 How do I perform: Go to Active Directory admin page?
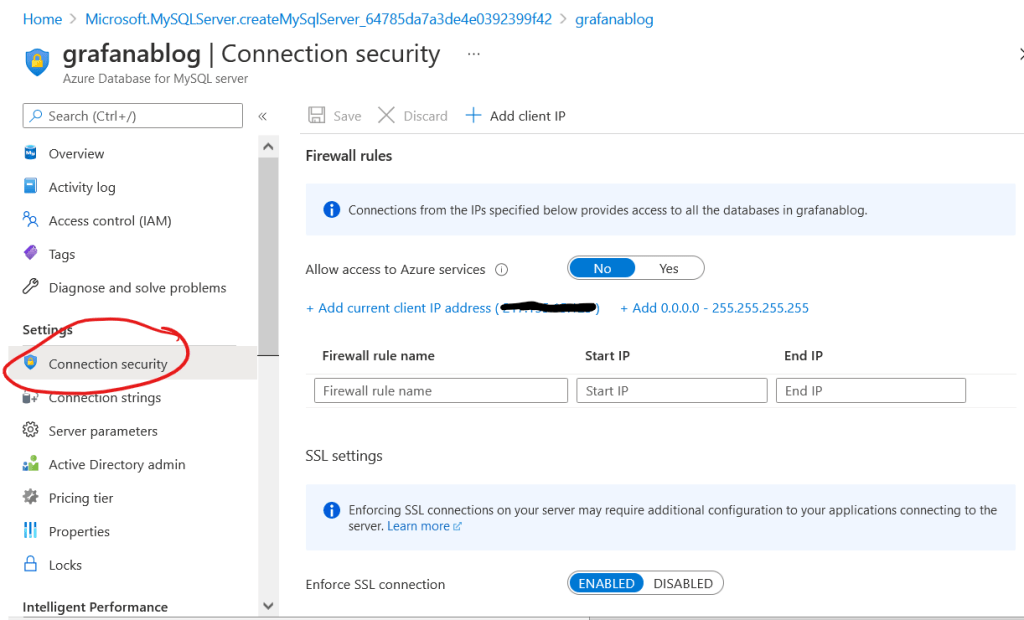click(x=117, y=465)
